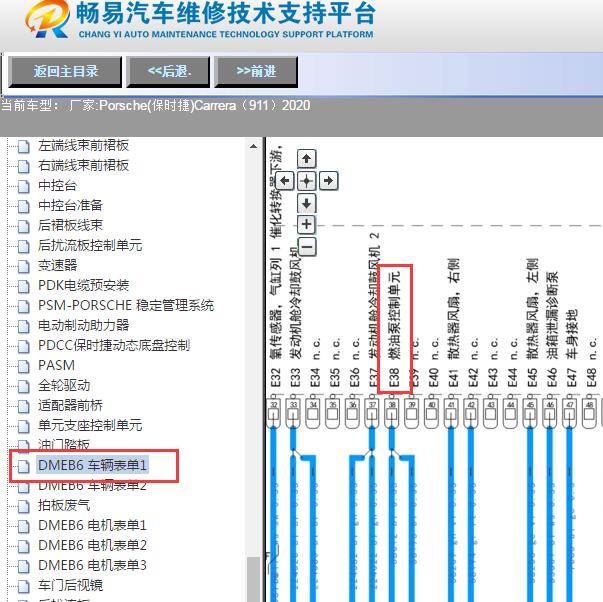The width and height of the screenshot is (603, 602).
Task: Click connector pin 32 in diagram
Action: (273, 414)
